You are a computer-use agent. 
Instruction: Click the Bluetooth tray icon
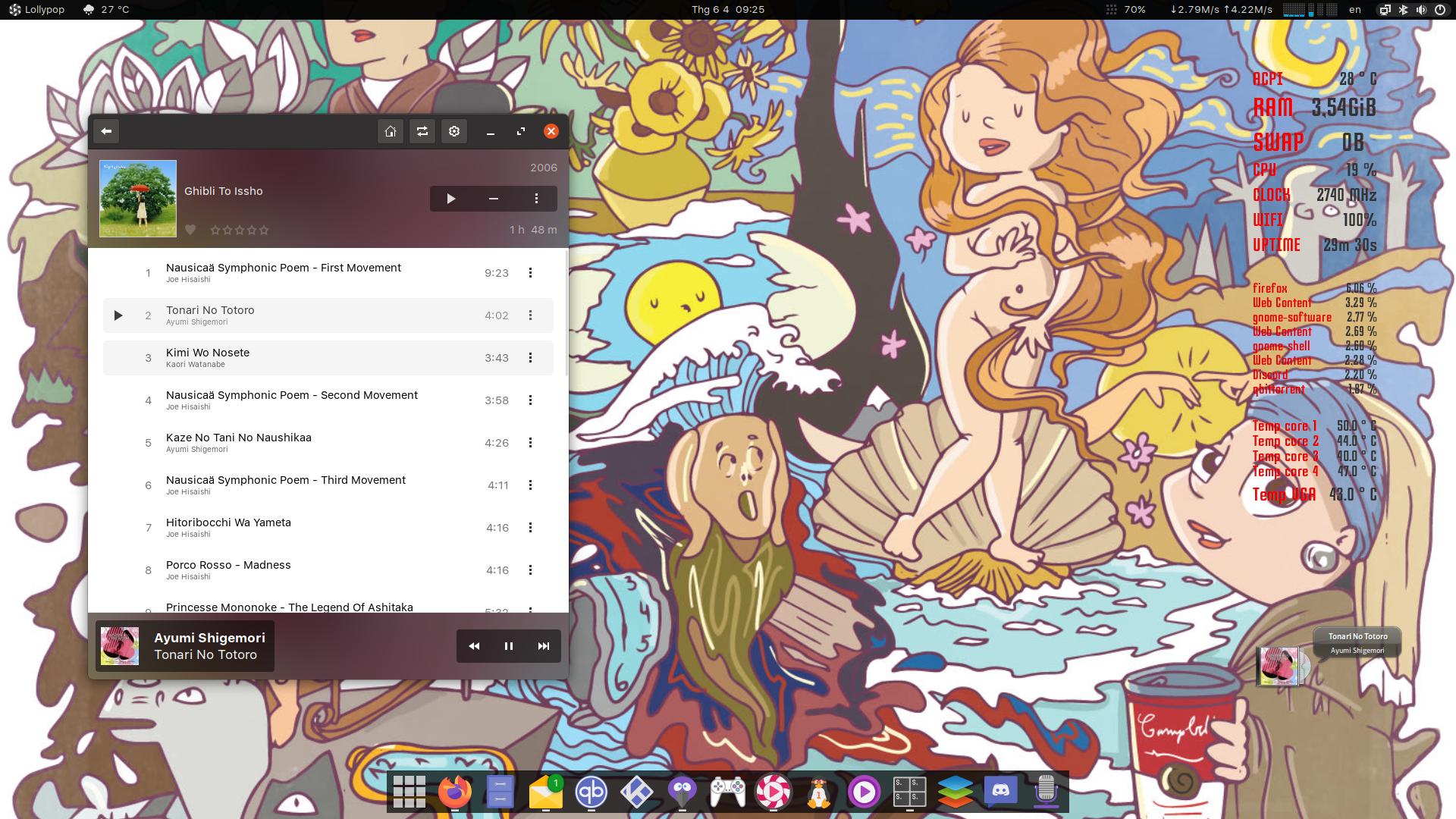1403,10
